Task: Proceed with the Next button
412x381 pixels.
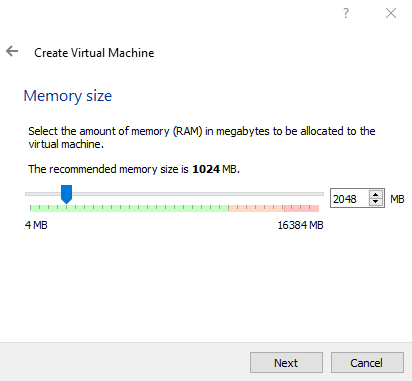Action: 286,363
